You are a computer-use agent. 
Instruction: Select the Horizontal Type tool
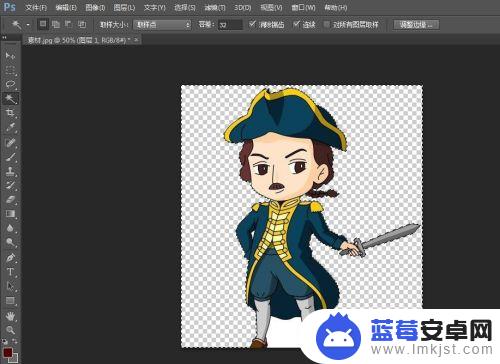tap(10, 272)
